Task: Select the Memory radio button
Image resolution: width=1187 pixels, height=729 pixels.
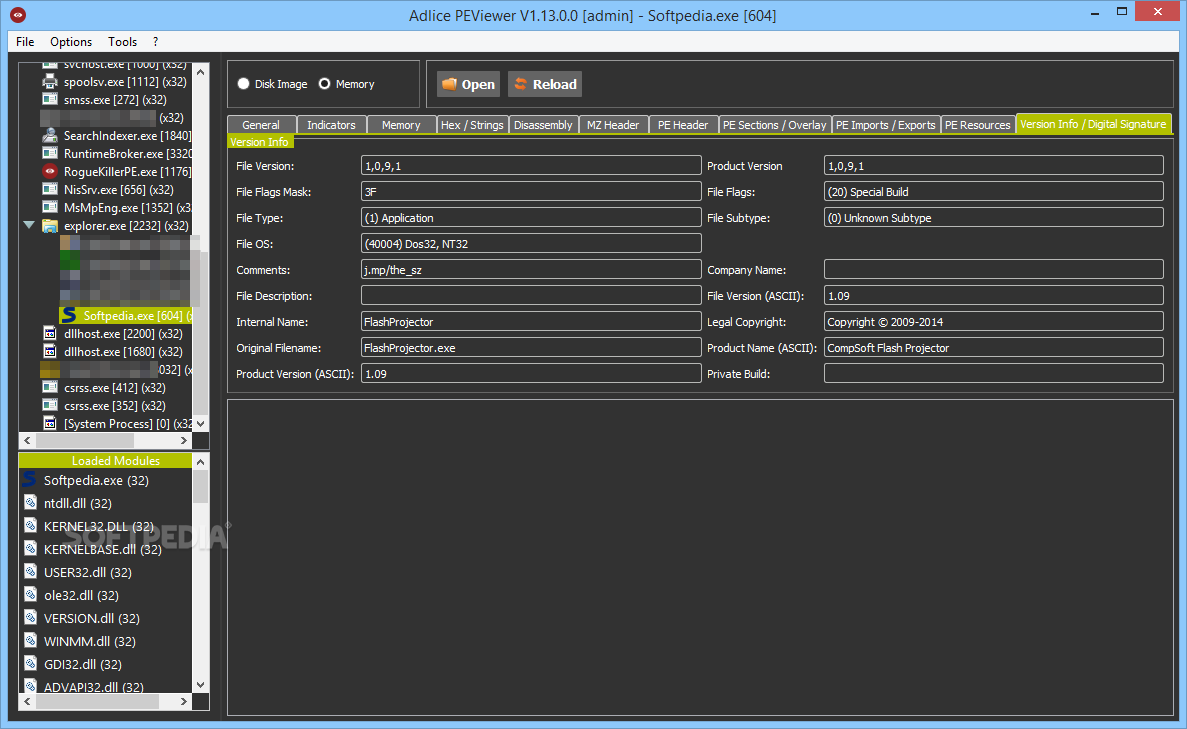Action: point(325,84)
